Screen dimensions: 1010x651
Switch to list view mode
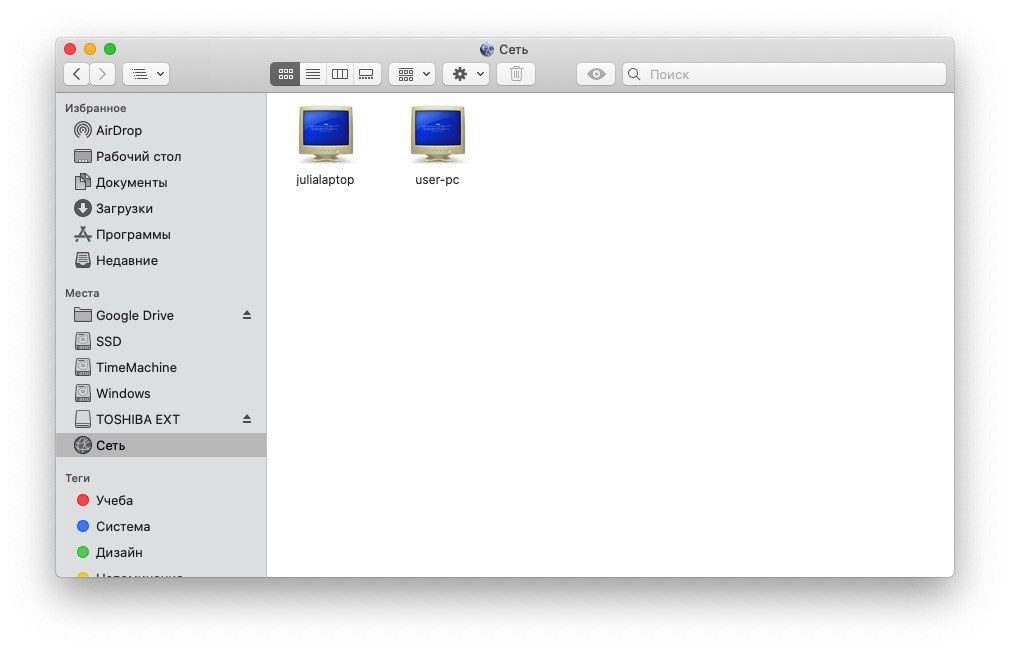point(312,74)
